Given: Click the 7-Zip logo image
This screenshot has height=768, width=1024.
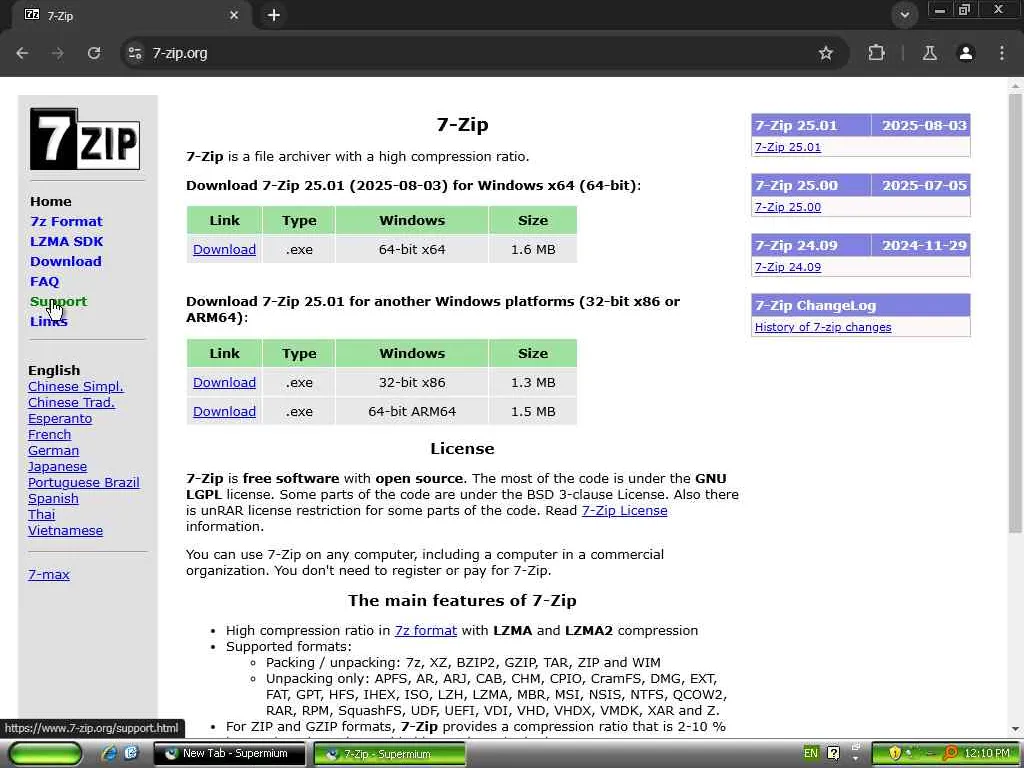Looking at the screenshot, I should (x=85, y=139).
